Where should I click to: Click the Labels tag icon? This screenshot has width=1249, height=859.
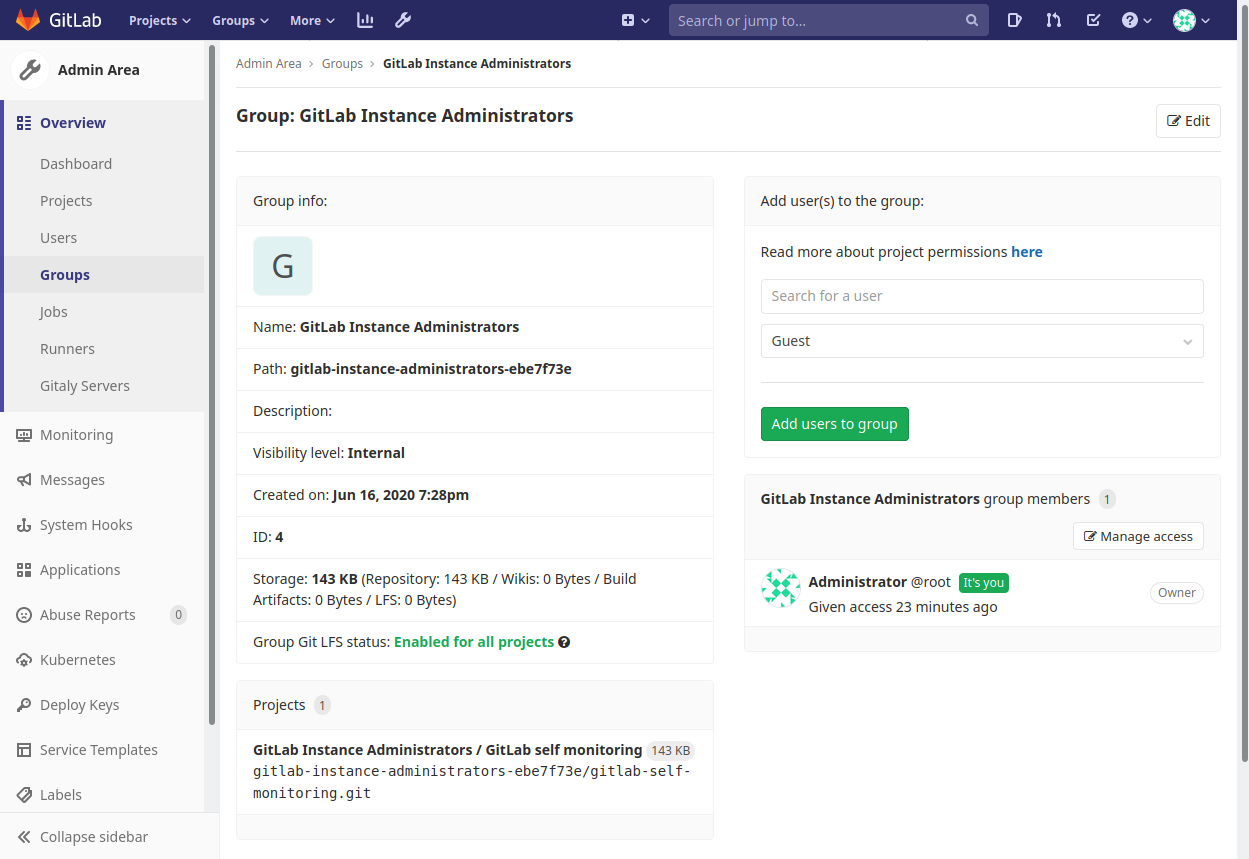[24, 795]
